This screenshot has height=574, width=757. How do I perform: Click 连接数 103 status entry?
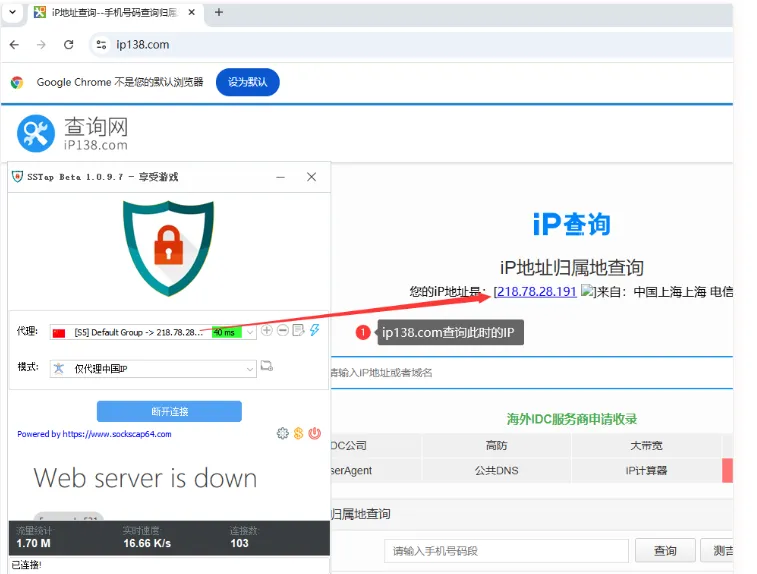click(x=243, y=537)
